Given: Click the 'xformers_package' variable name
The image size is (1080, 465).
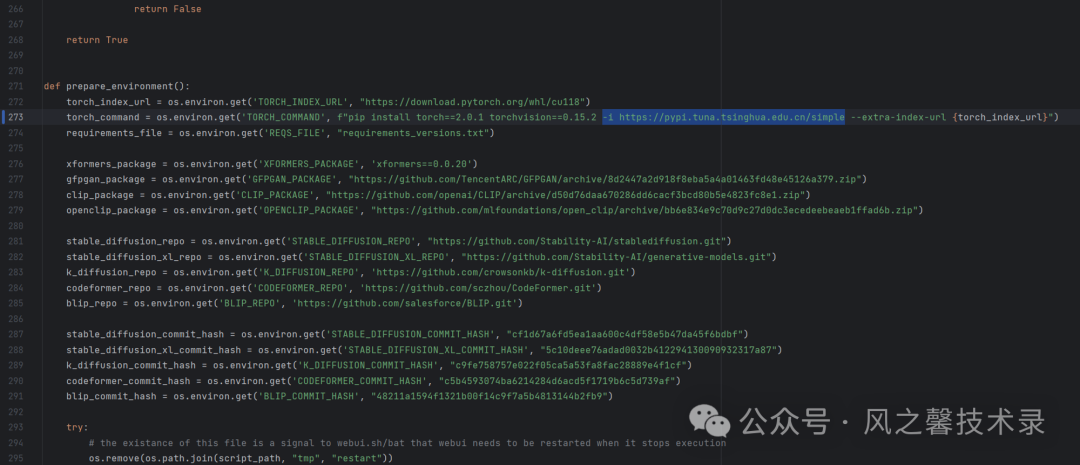Looking at the screenshot, I should pos(111,164).
